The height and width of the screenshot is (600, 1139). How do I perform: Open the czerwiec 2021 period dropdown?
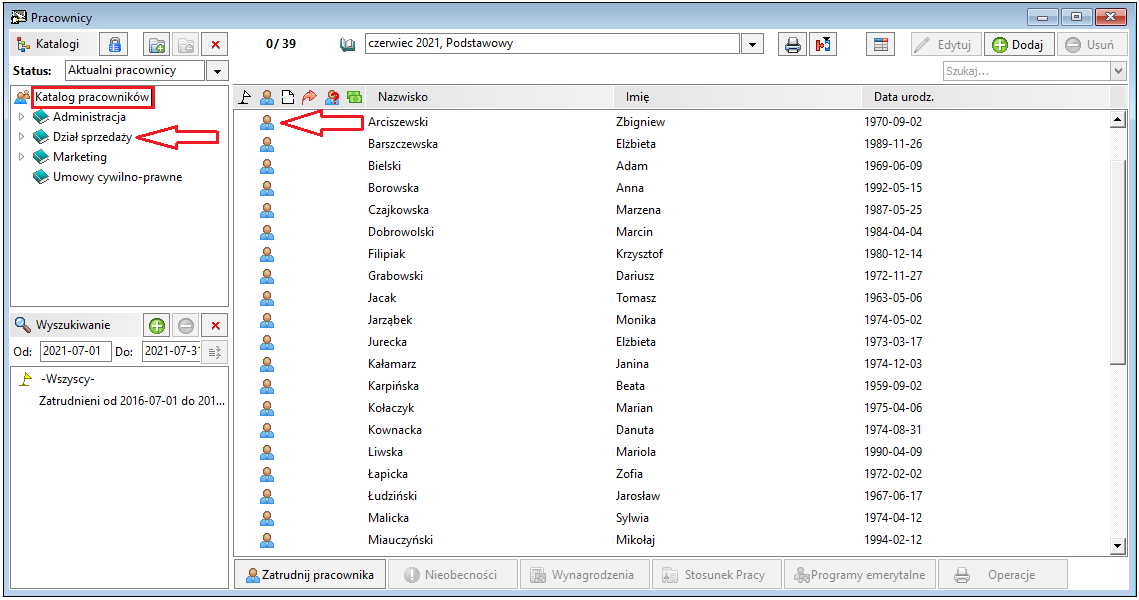coord(752,44)
